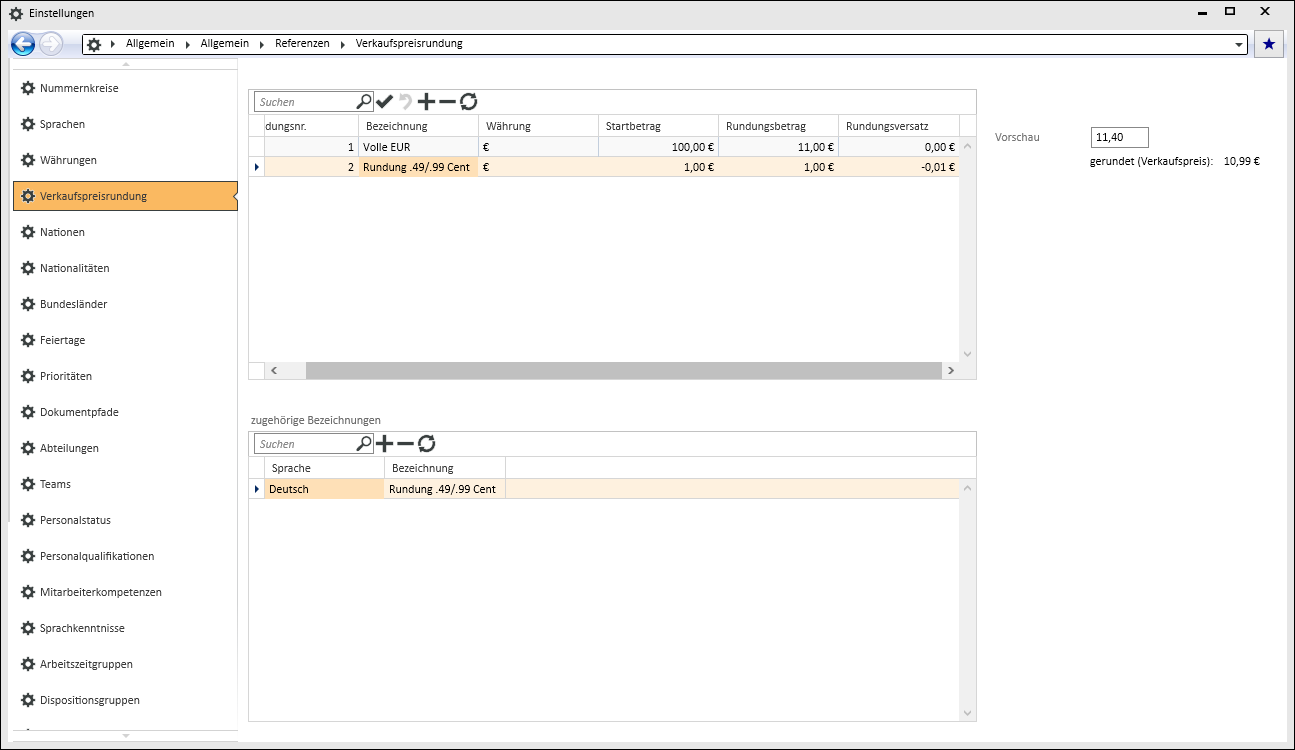This screenshot has height=750, width=1295.
Task: Click the Vorschau amount input field
Action: [1119, 137]
